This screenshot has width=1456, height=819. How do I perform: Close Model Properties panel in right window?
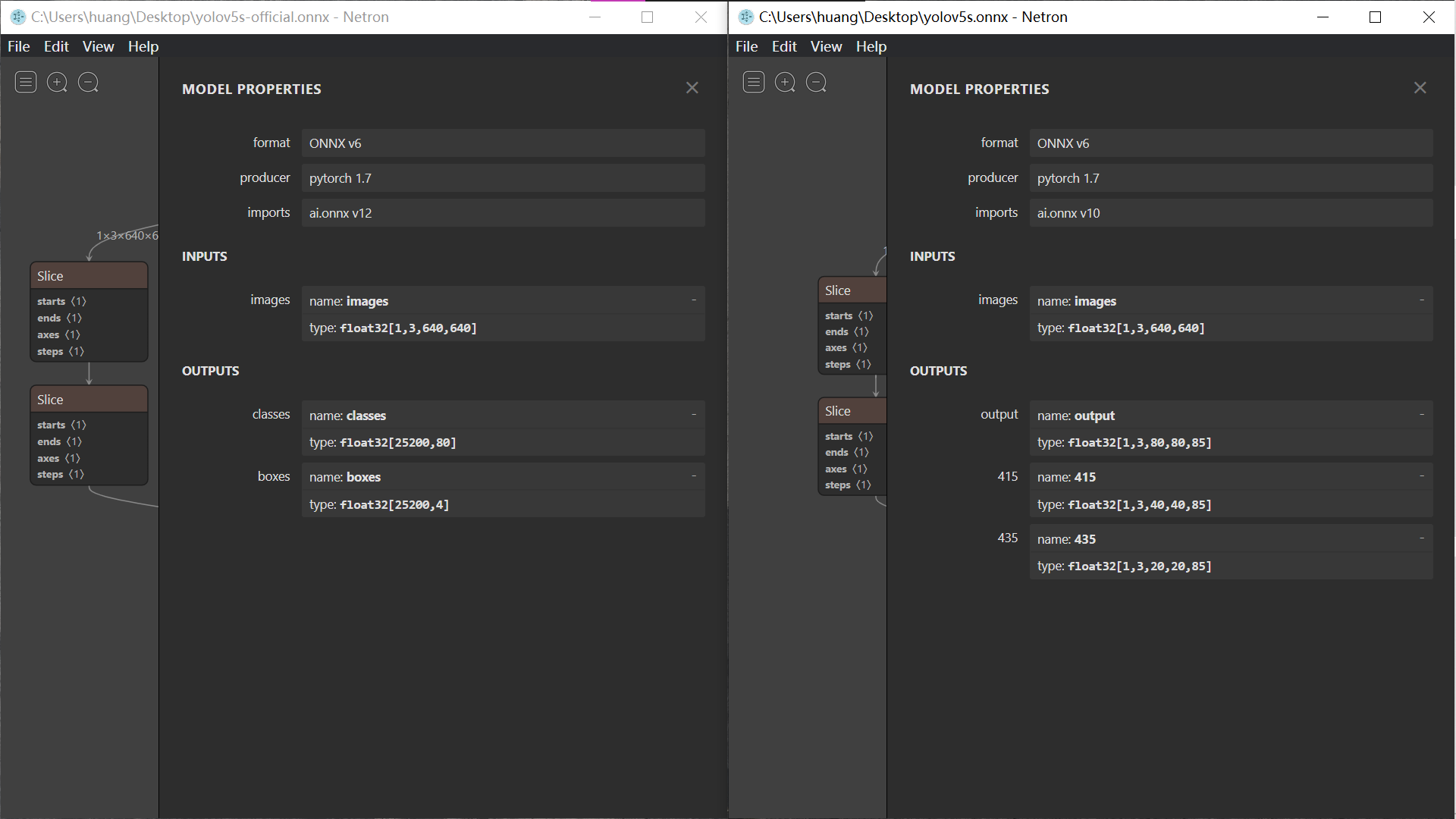tap(1420, 88)
